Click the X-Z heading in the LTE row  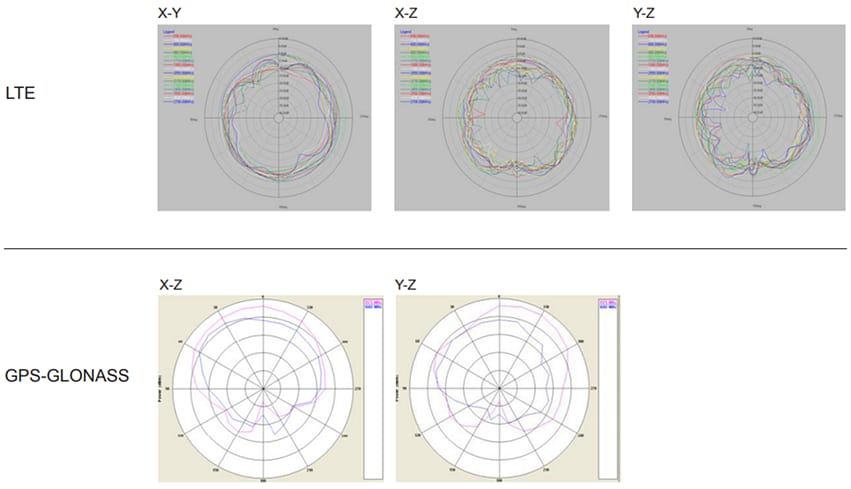click(407, 13)
